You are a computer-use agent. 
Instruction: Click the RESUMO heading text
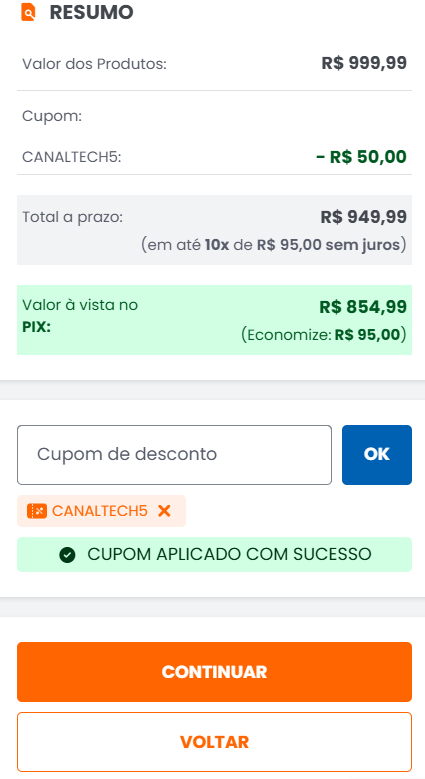coord(91,12)
